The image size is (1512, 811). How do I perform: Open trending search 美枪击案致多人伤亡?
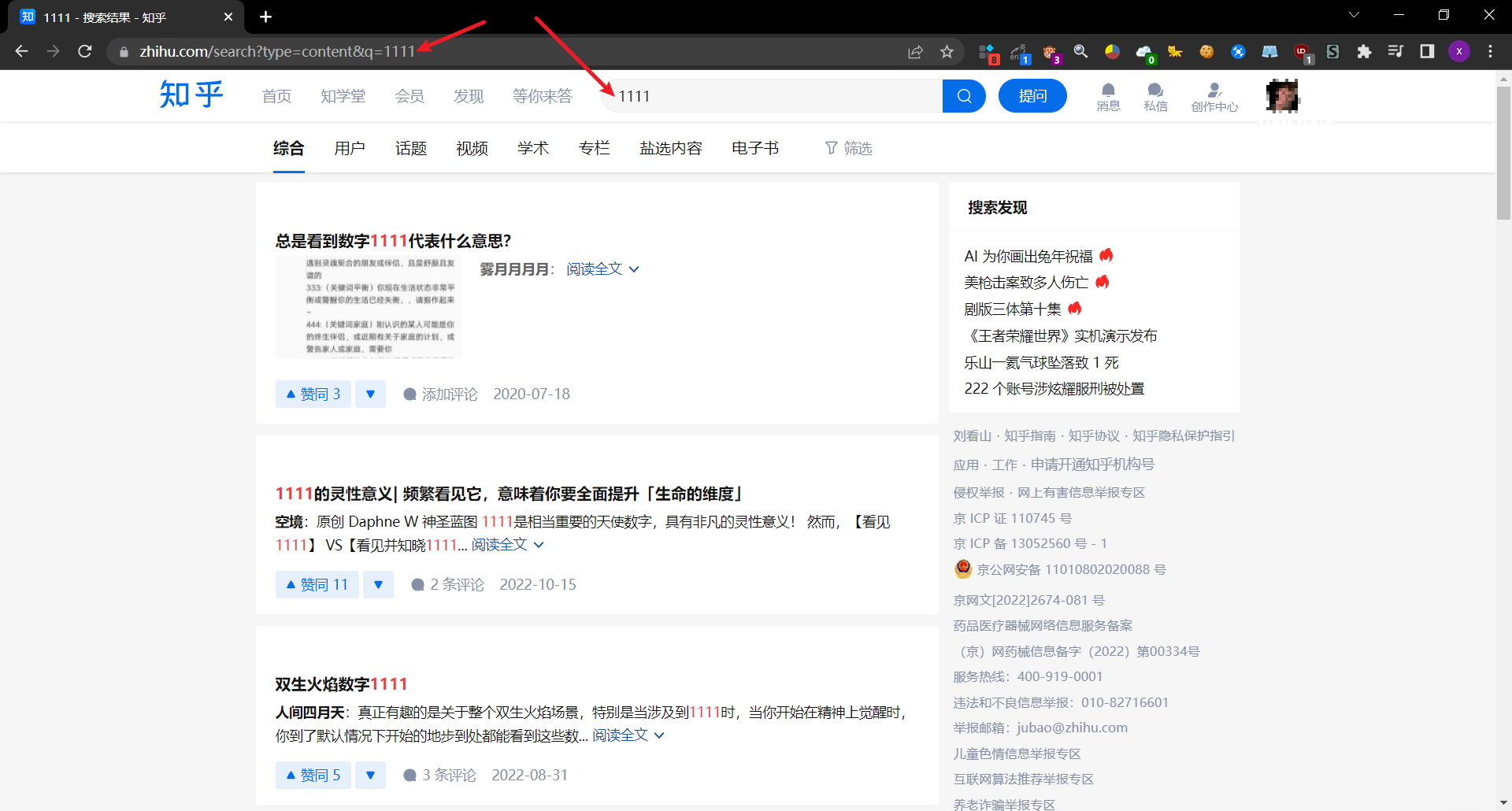(1026, 282)
